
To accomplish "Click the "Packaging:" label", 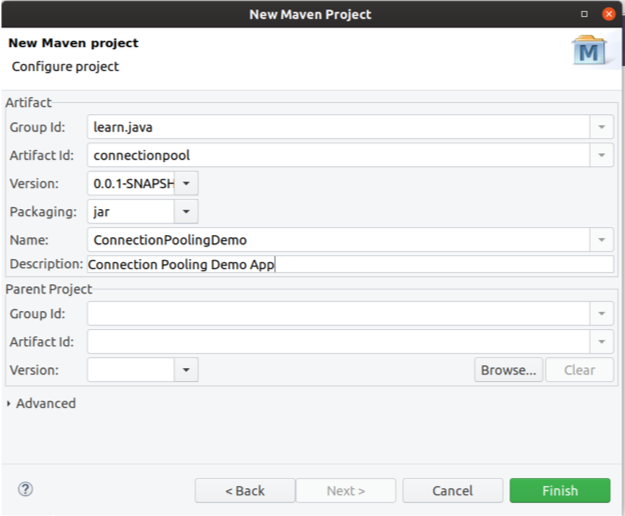I will point(43,212).
